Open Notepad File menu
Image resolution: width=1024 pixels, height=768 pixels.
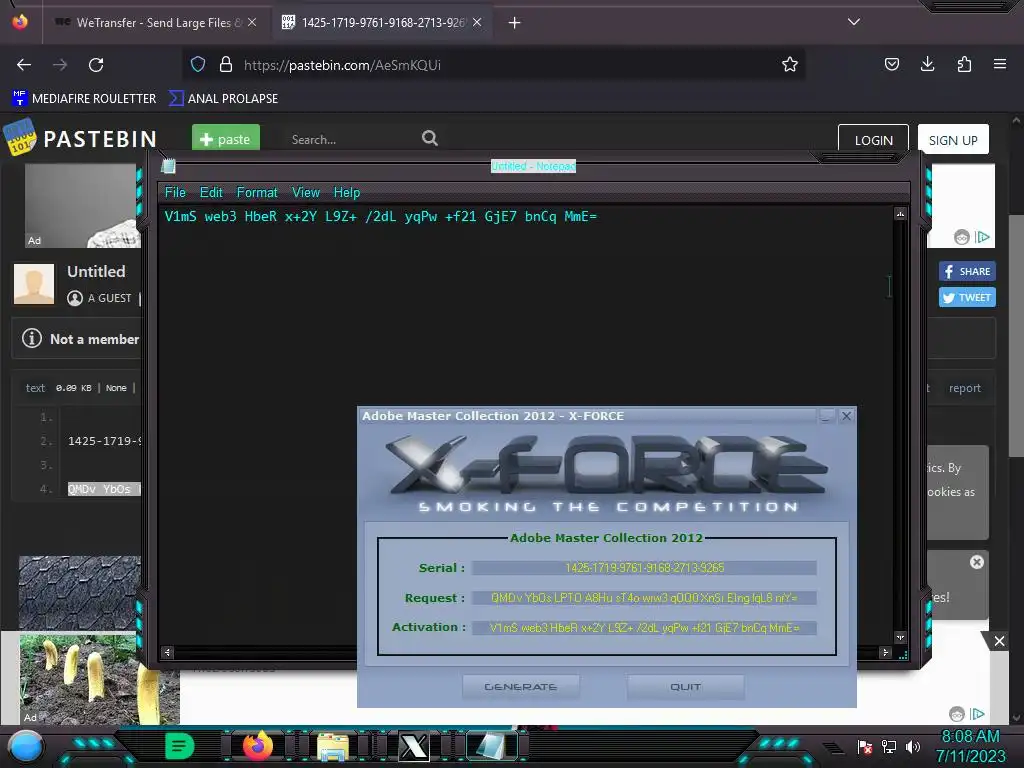click(175, 192)
